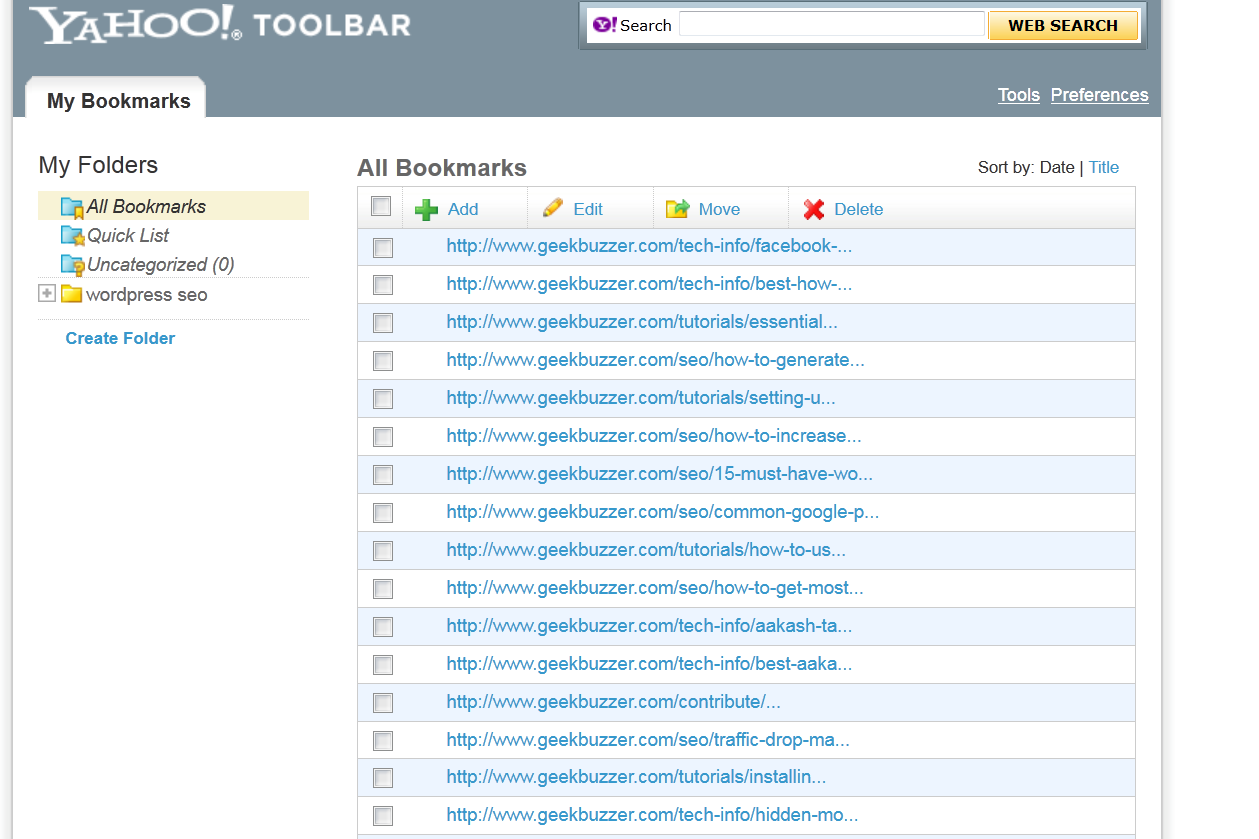Click the yellow wordpress seo folder icon
This screenshot has height=839, width=1259.
[71, 294]
